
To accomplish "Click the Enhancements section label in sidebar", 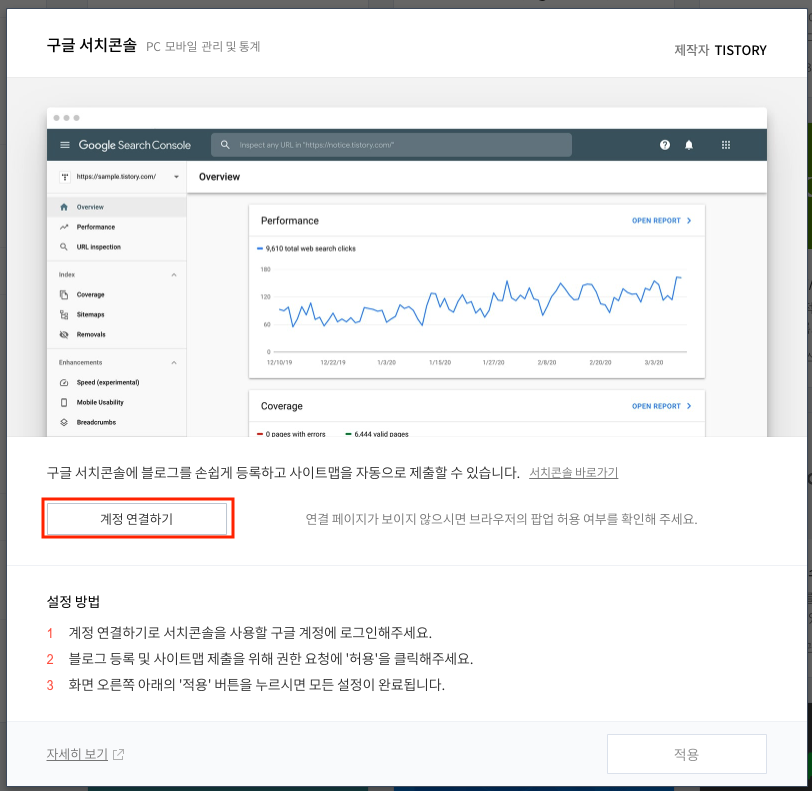I will [x=80, y=363].
